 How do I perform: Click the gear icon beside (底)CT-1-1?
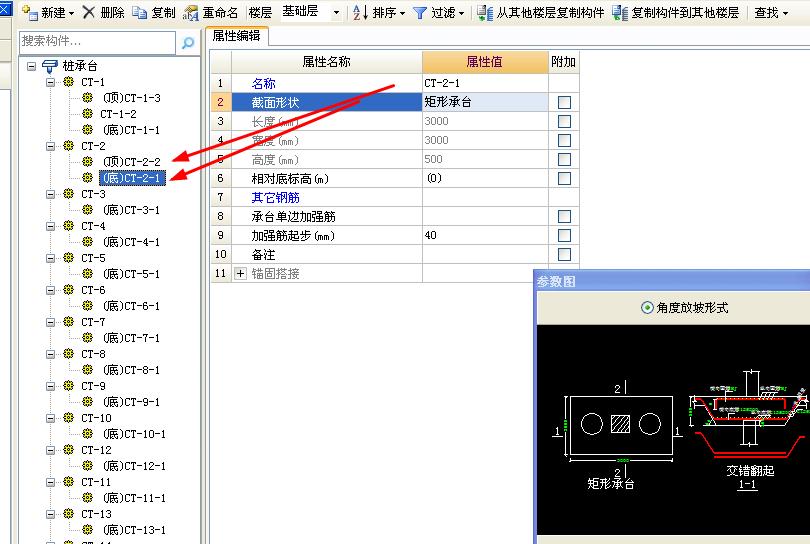tap(88, 130)
